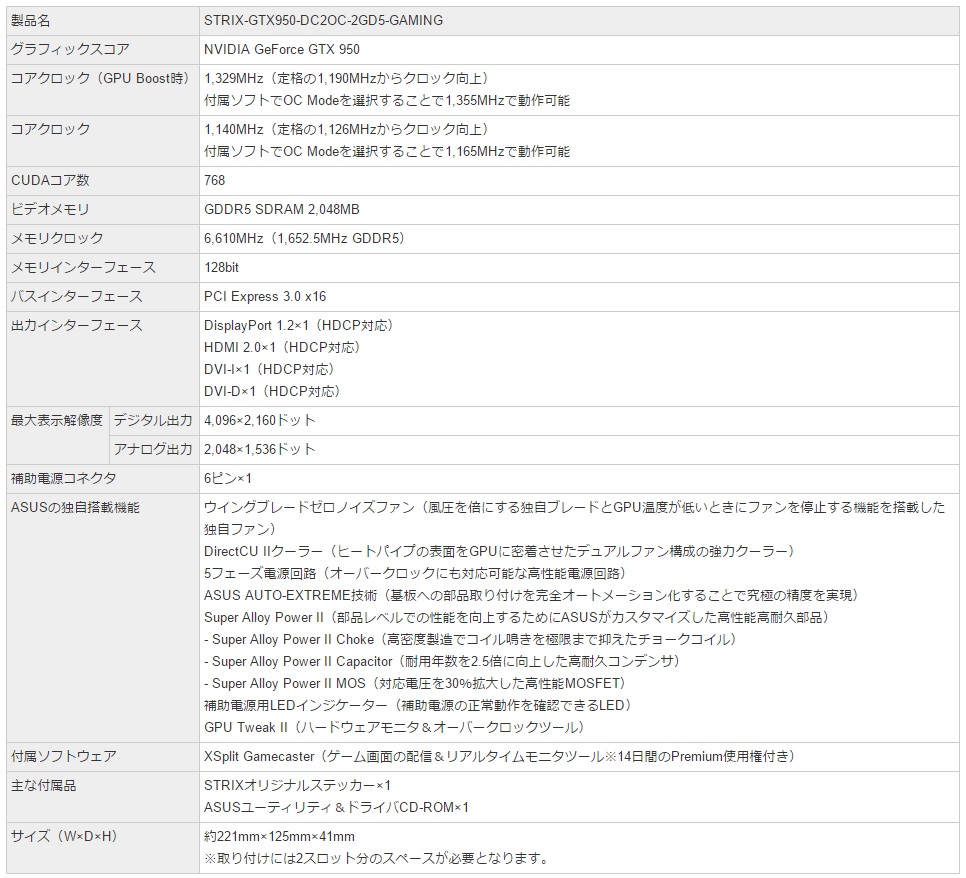The width and height of the screenshot is (966, 878).
Task: Click the 出力インターフェース label
Action: pos(76,325)
